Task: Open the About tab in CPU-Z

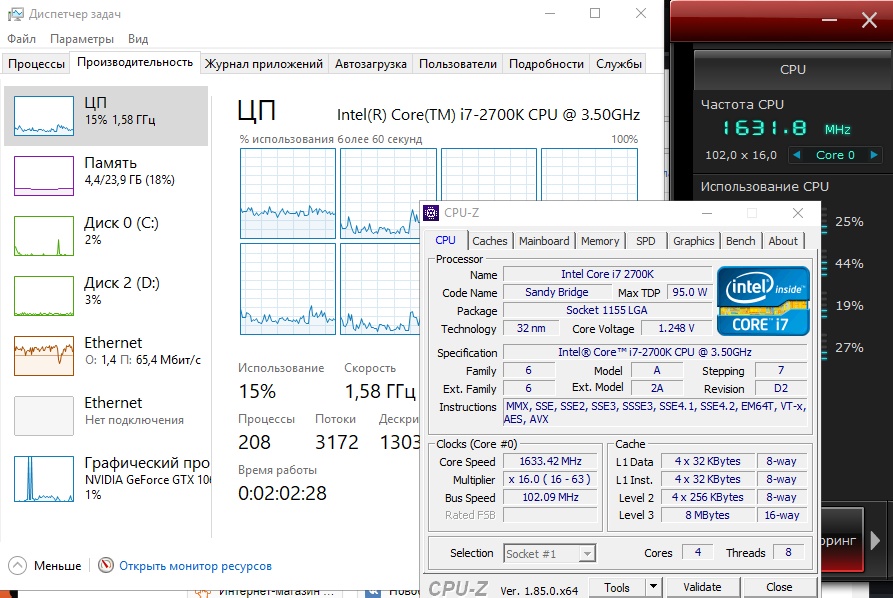Action: (783, 241)
